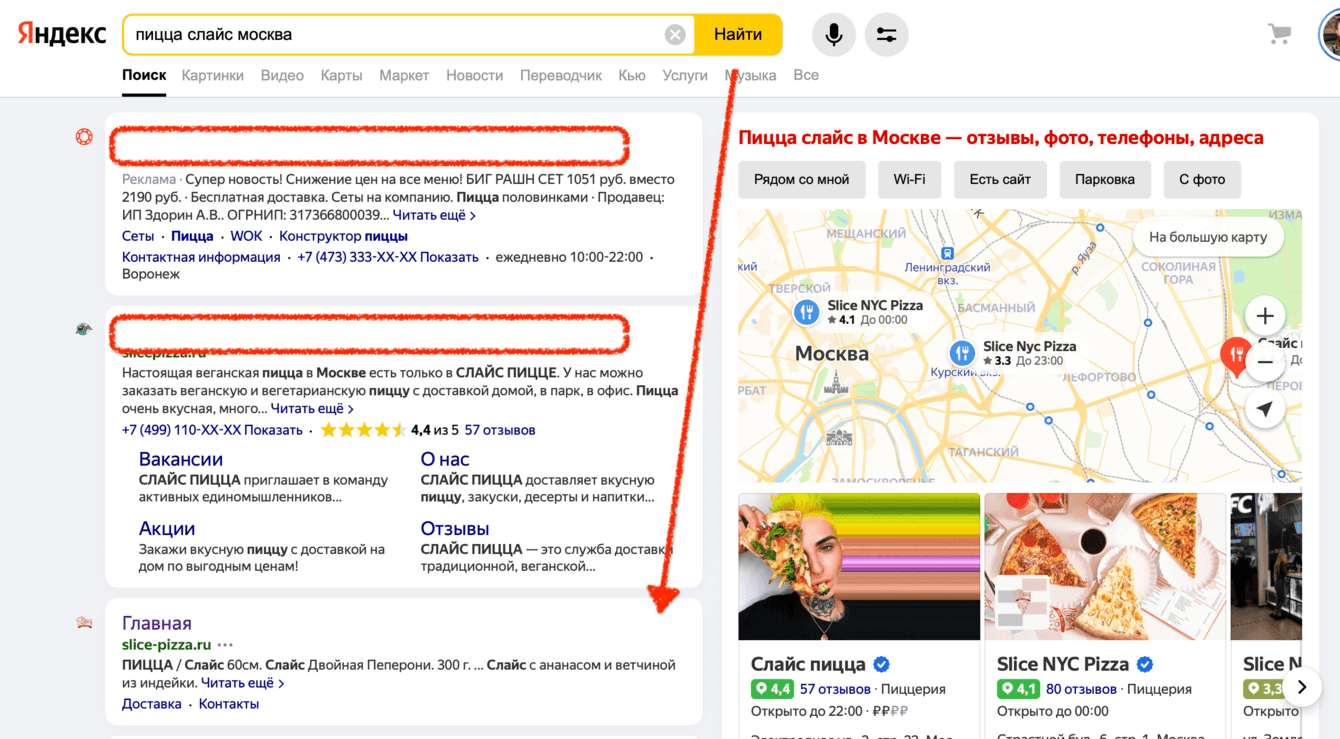Screen dimensions: 1340x739
Task: Show the +7 (499) phone number
Action: click(212, 430)
